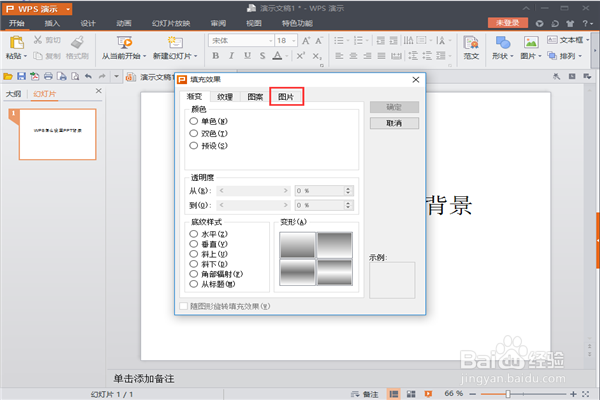The height and width of the screenshot is (400, 600).
Task: Toggle rotate fill effect with shape checkbox
Action: tap(184, 306)
